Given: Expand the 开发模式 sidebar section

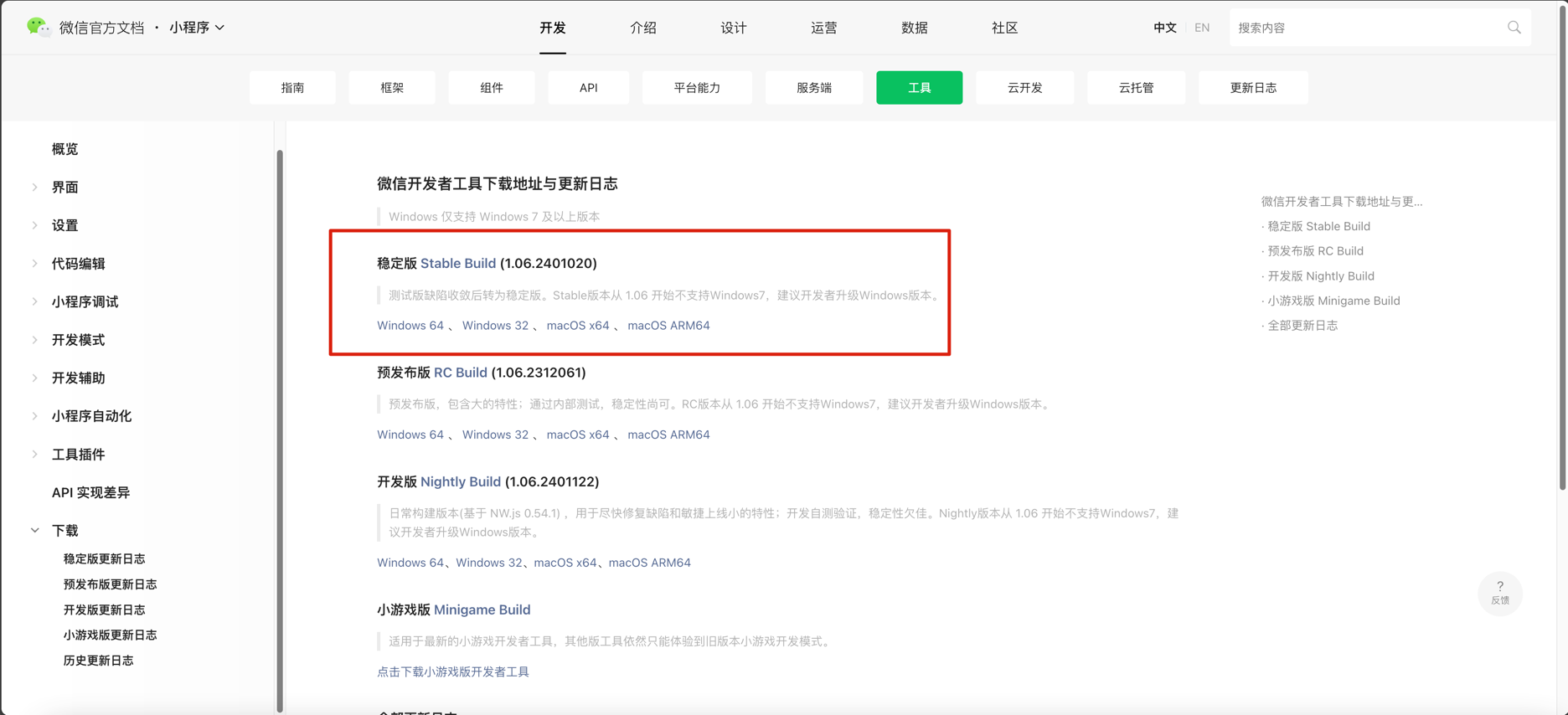Looking at the screenshot, I should pos(35,339).
